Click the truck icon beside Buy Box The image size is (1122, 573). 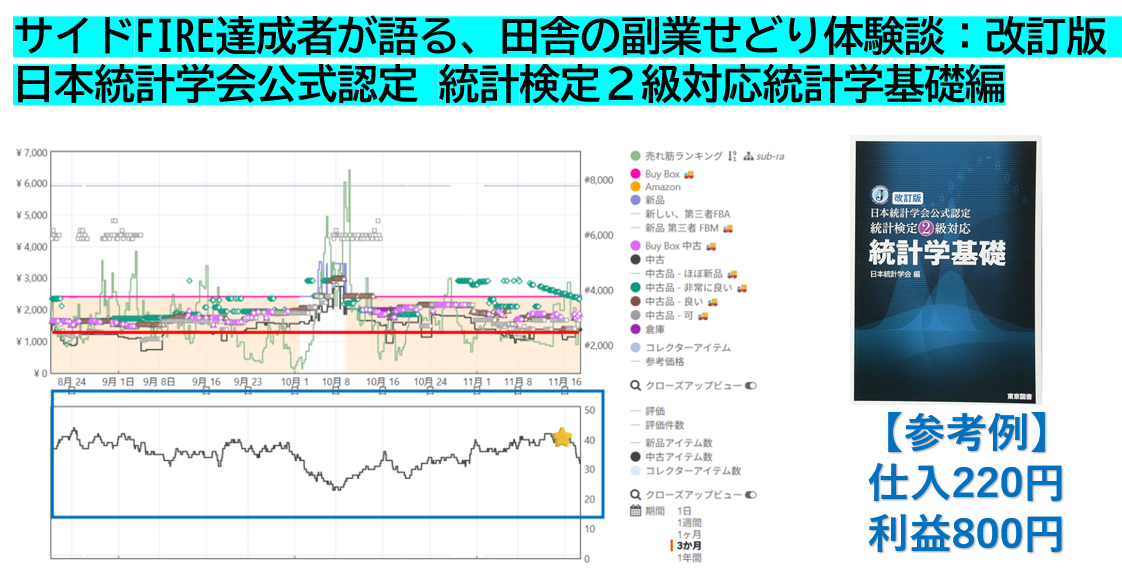coord(689,174)
